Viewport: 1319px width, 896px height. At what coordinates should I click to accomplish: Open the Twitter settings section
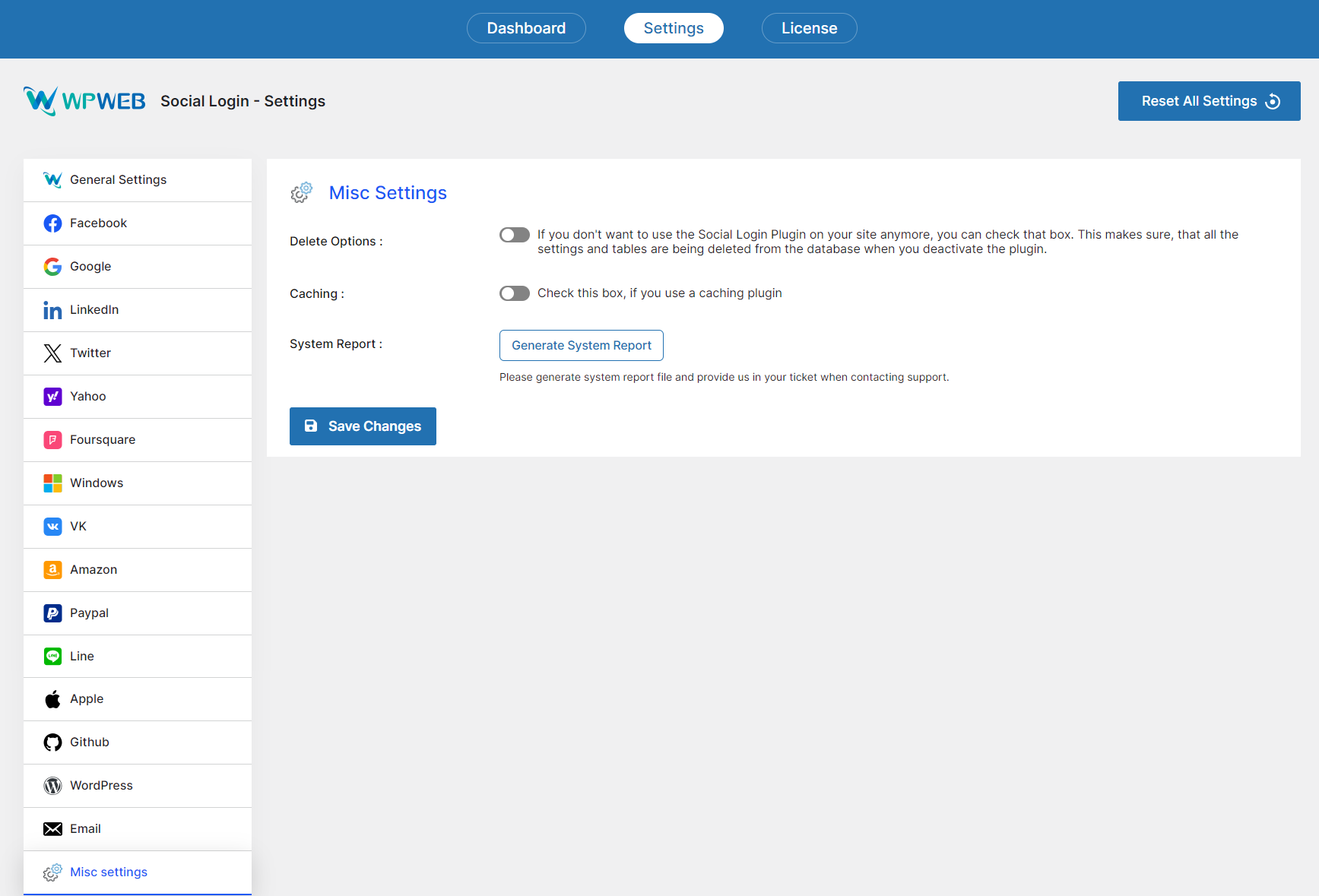(x=138, y=353)
